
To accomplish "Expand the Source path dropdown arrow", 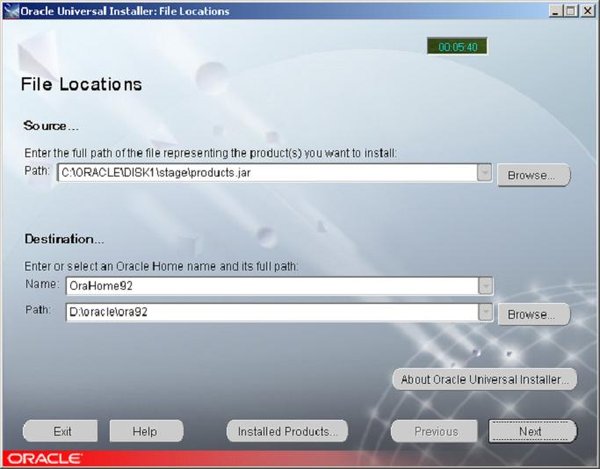I will tap(485, 174).
